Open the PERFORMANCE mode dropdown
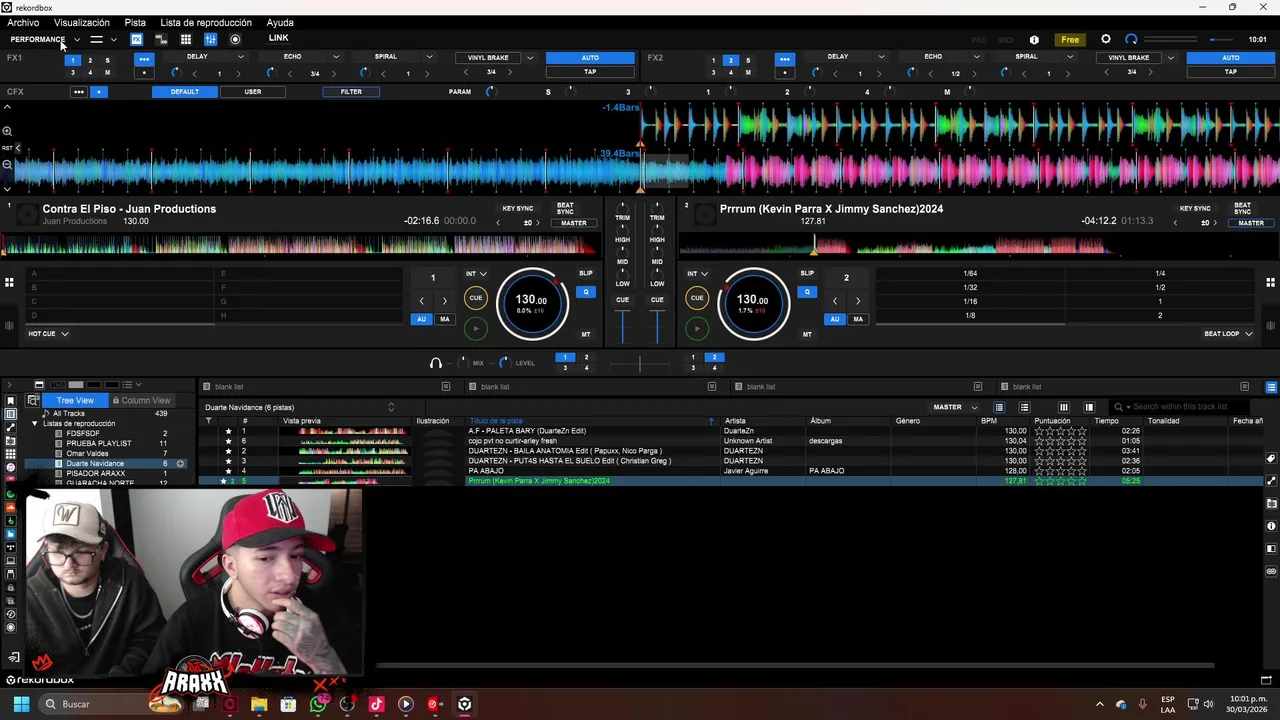Screen dimensions: 1280x720 click(x=77, y=40)
